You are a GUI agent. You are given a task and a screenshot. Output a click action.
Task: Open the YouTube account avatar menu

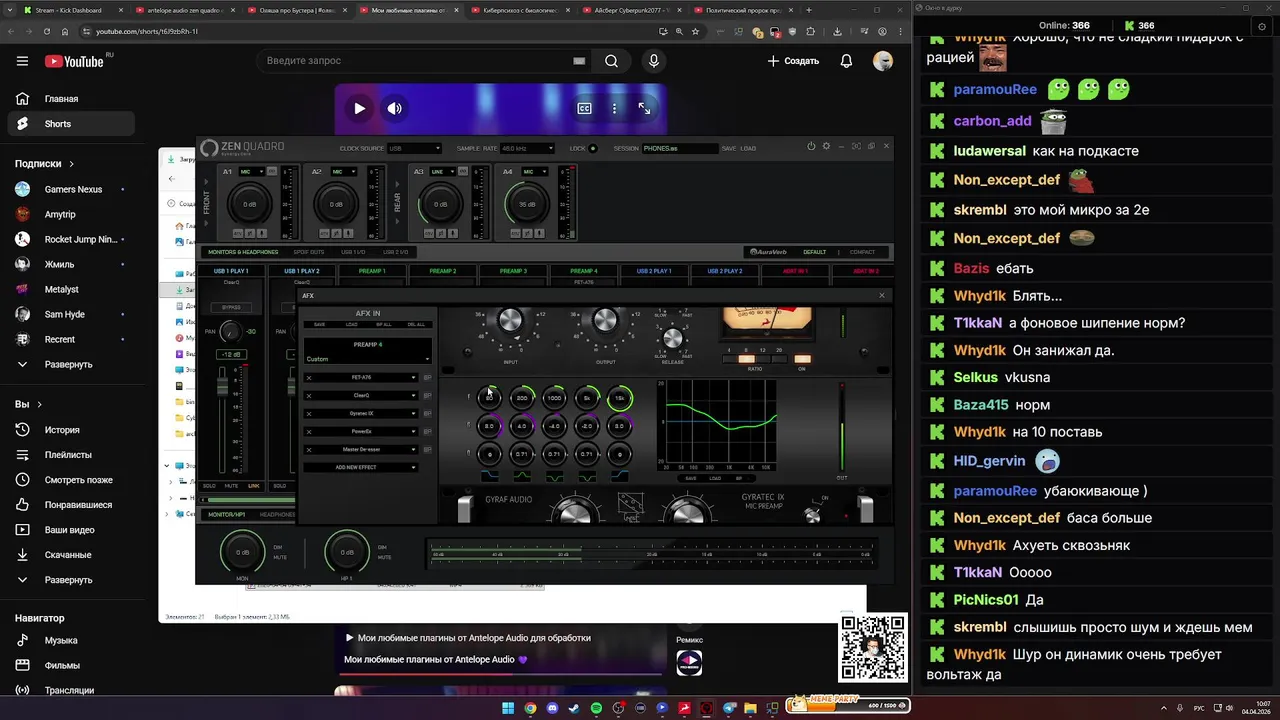click(883, 61)
